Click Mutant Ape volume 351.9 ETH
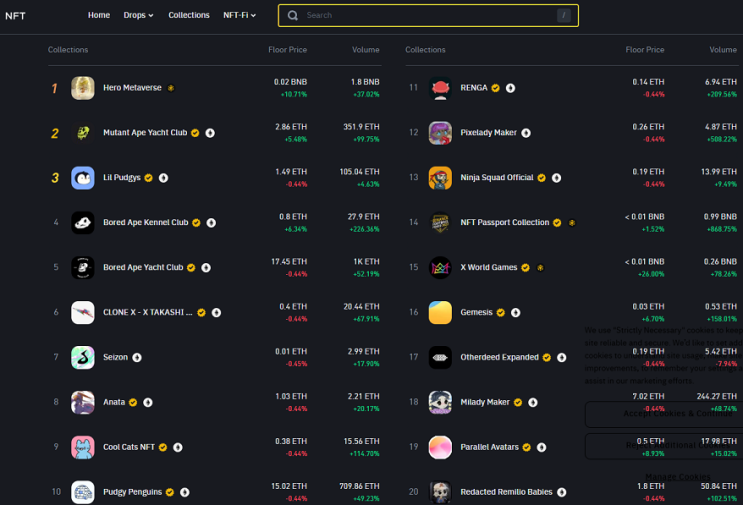This screenshot has height=505, width=743. (361, 127)
